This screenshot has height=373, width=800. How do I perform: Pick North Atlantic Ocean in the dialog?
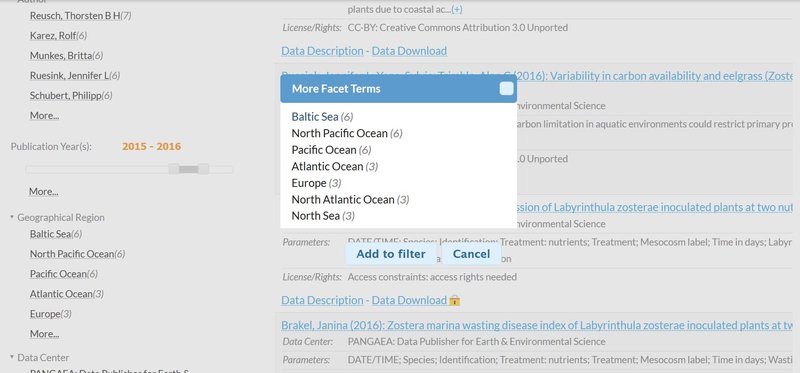350,200
